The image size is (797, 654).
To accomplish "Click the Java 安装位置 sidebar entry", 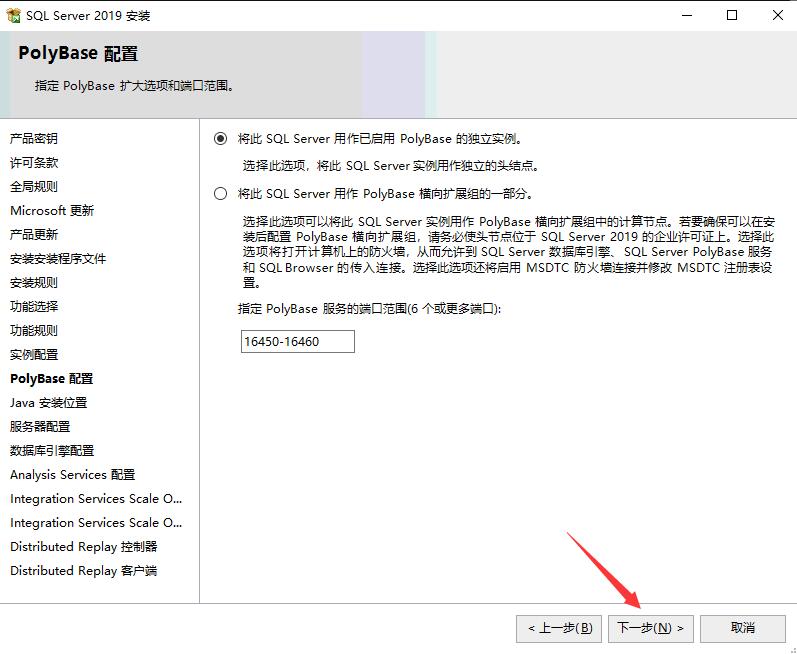I will coord(49,402).
